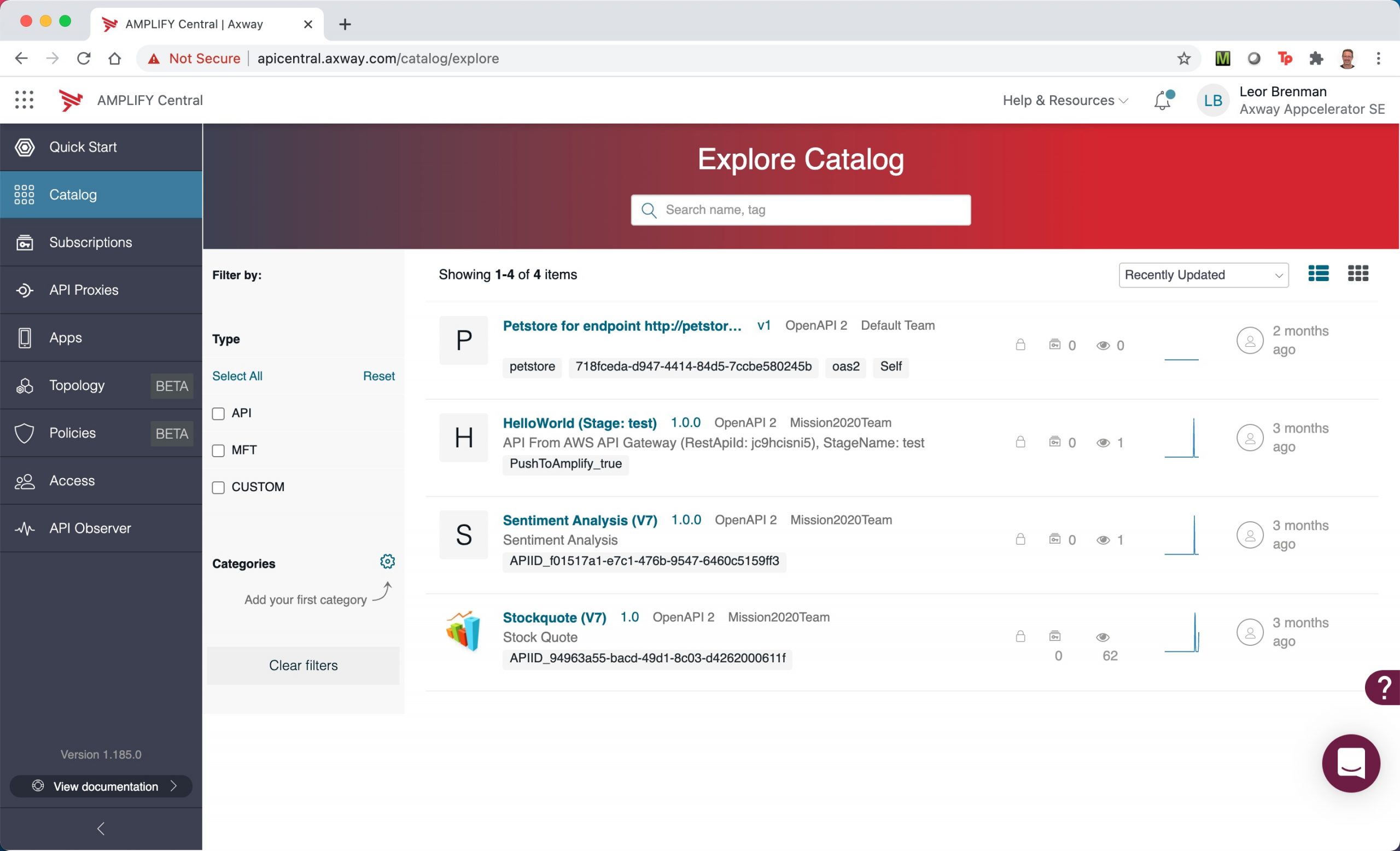Check the MFT type filter
Screen dimensions: 1400x851
point(218,451)
